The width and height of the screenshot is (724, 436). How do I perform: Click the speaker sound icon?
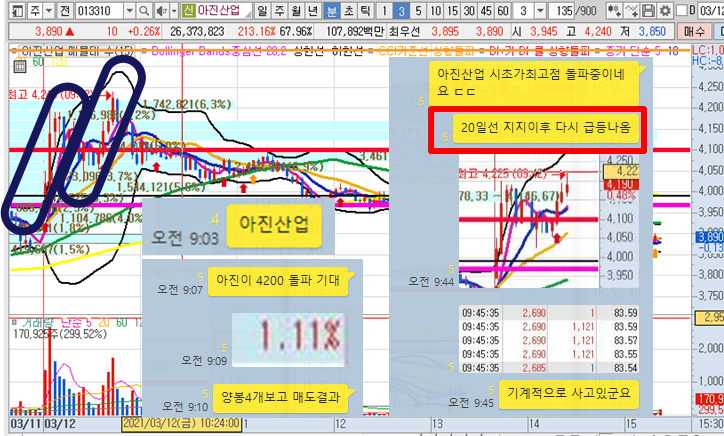tap(161, 10)
